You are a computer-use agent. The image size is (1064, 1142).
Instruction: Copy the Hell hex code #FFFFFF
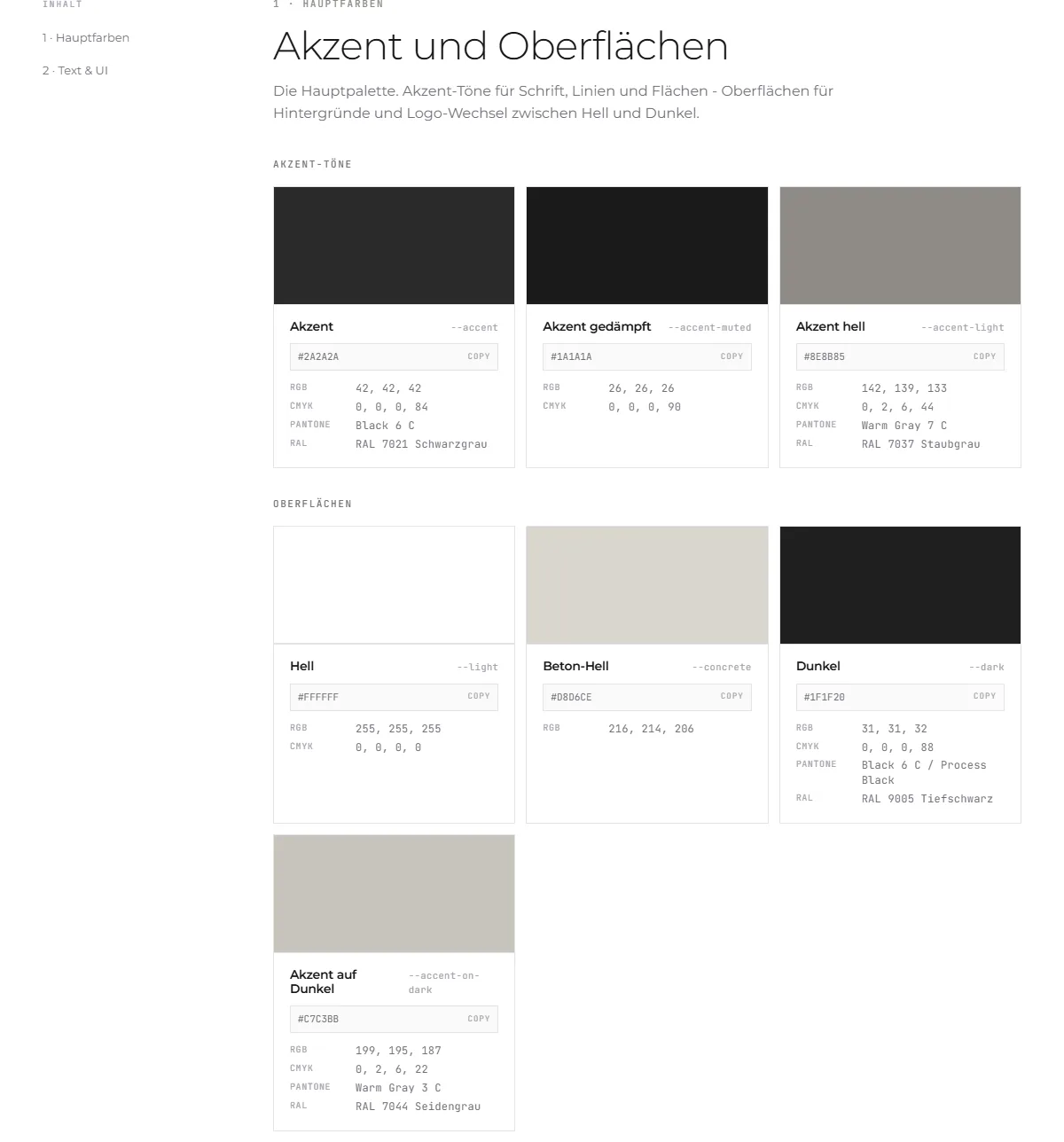479,696
